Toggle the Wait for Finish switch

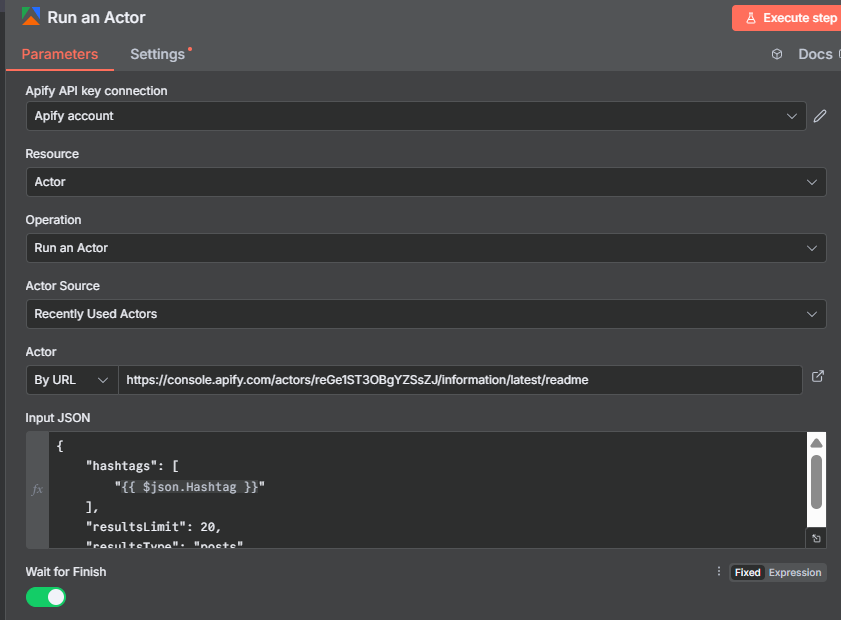tap(46, 597)
